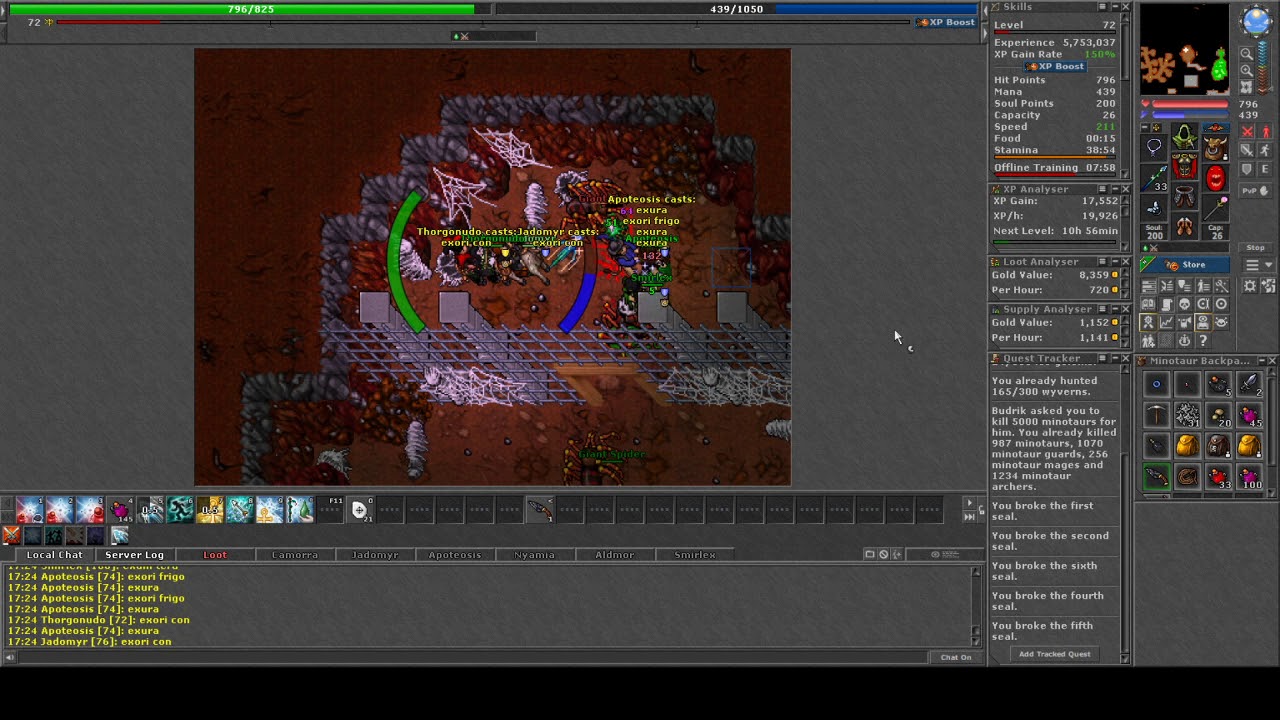Switch to Server Log tab
The height and width of the screenshot is (720, 1280).
[x=134, y=554]
